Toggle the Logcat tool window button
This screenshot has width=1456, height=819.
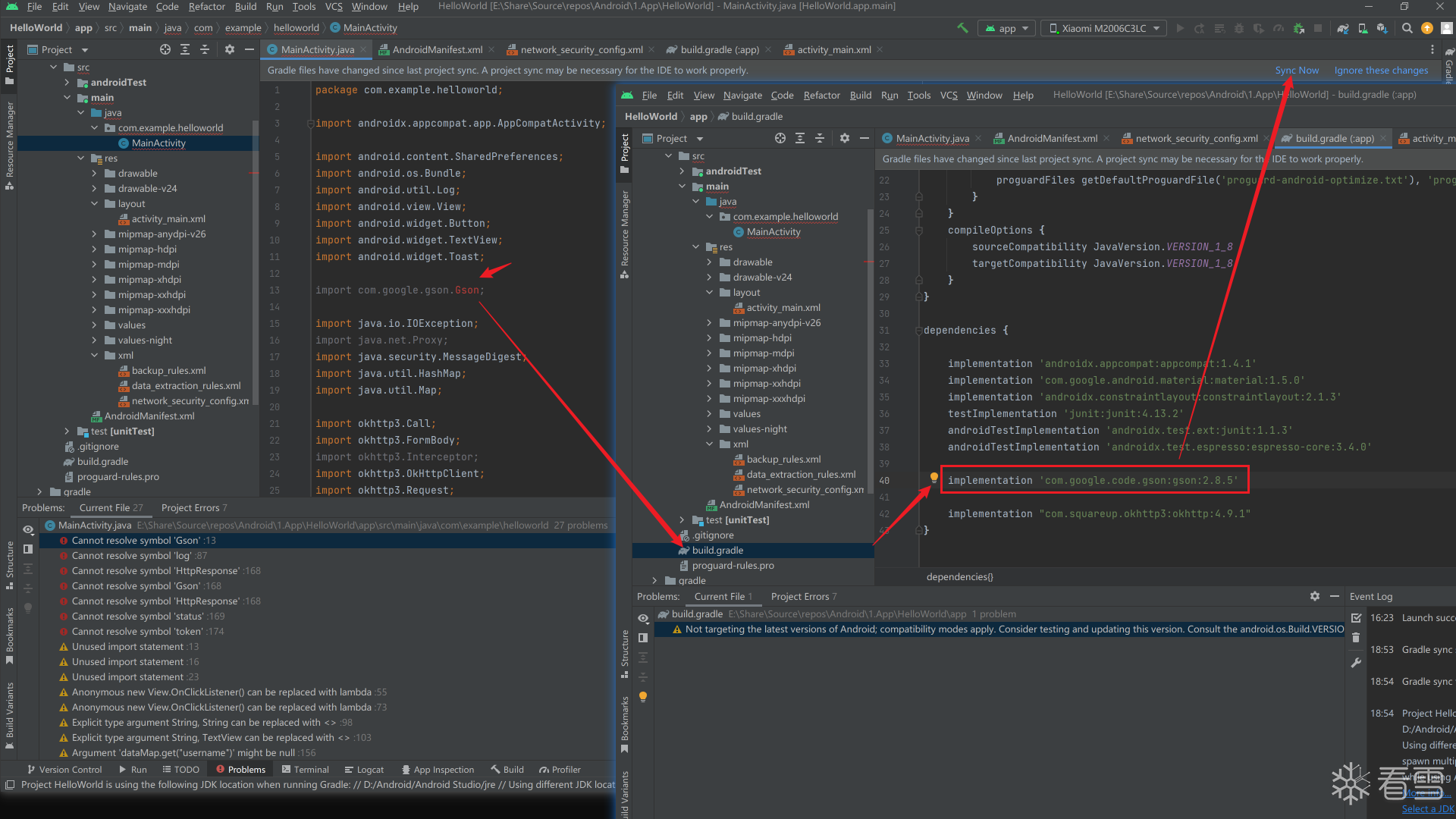click(364, 769)
